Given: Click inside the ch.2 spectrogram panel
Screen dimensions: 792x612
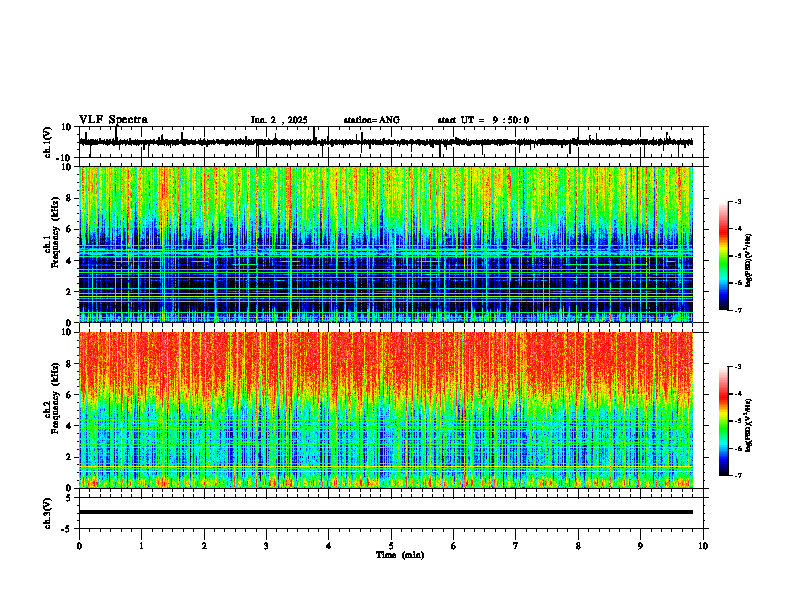Looking at the screenshot, I should [386, 410].
